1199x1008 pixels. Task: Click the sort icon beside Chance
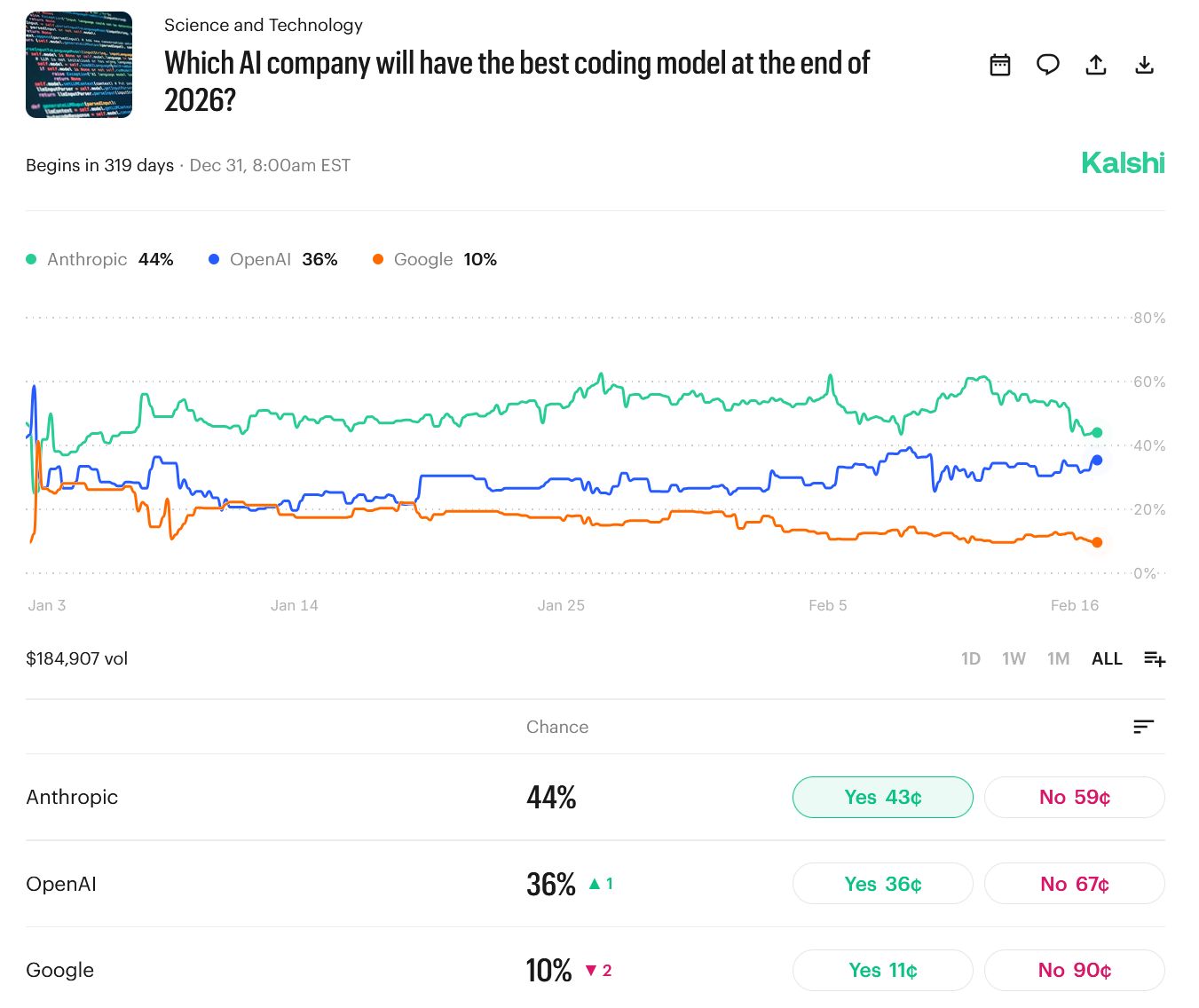(1143, 727)
